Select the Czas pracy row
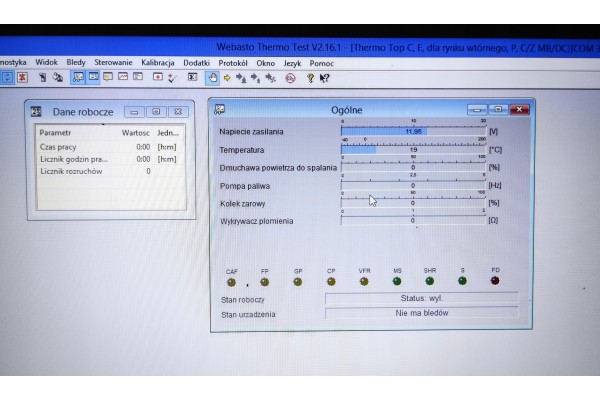This screenshot has width=600, height=400. click(x=110, y=147)
